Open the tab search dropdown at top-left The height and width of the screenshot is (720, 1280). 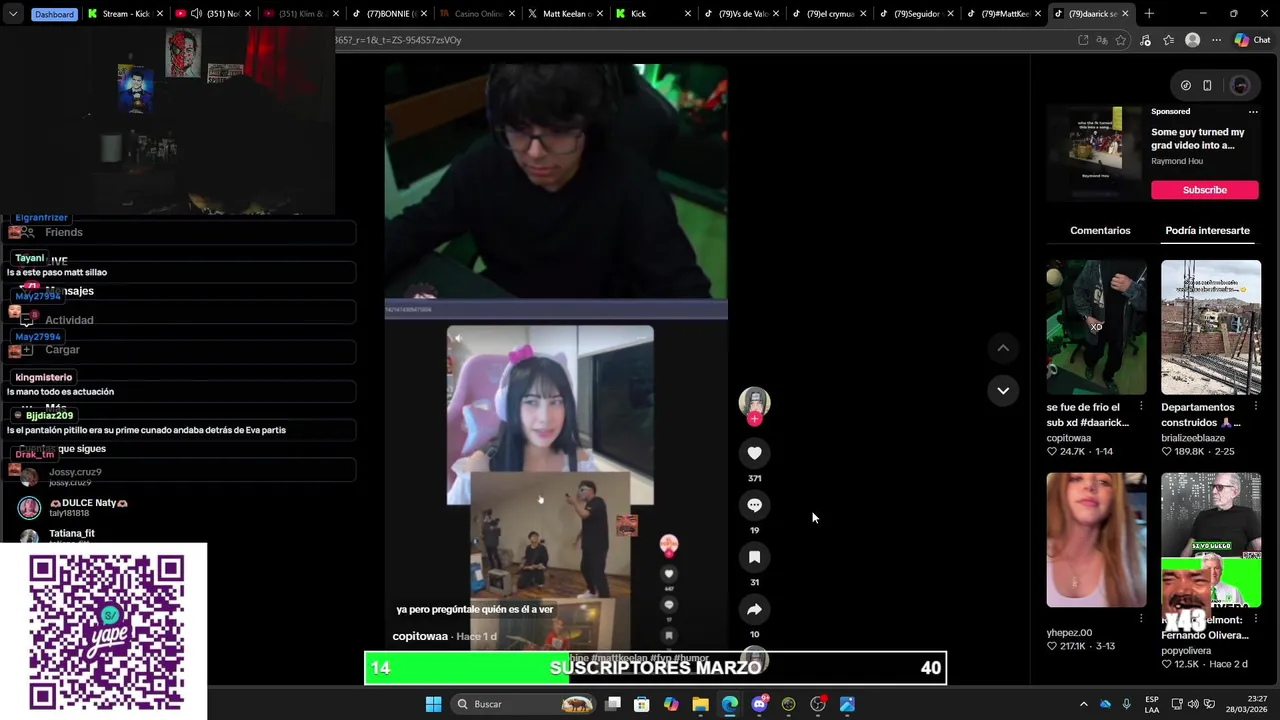[x=13, y=14]
